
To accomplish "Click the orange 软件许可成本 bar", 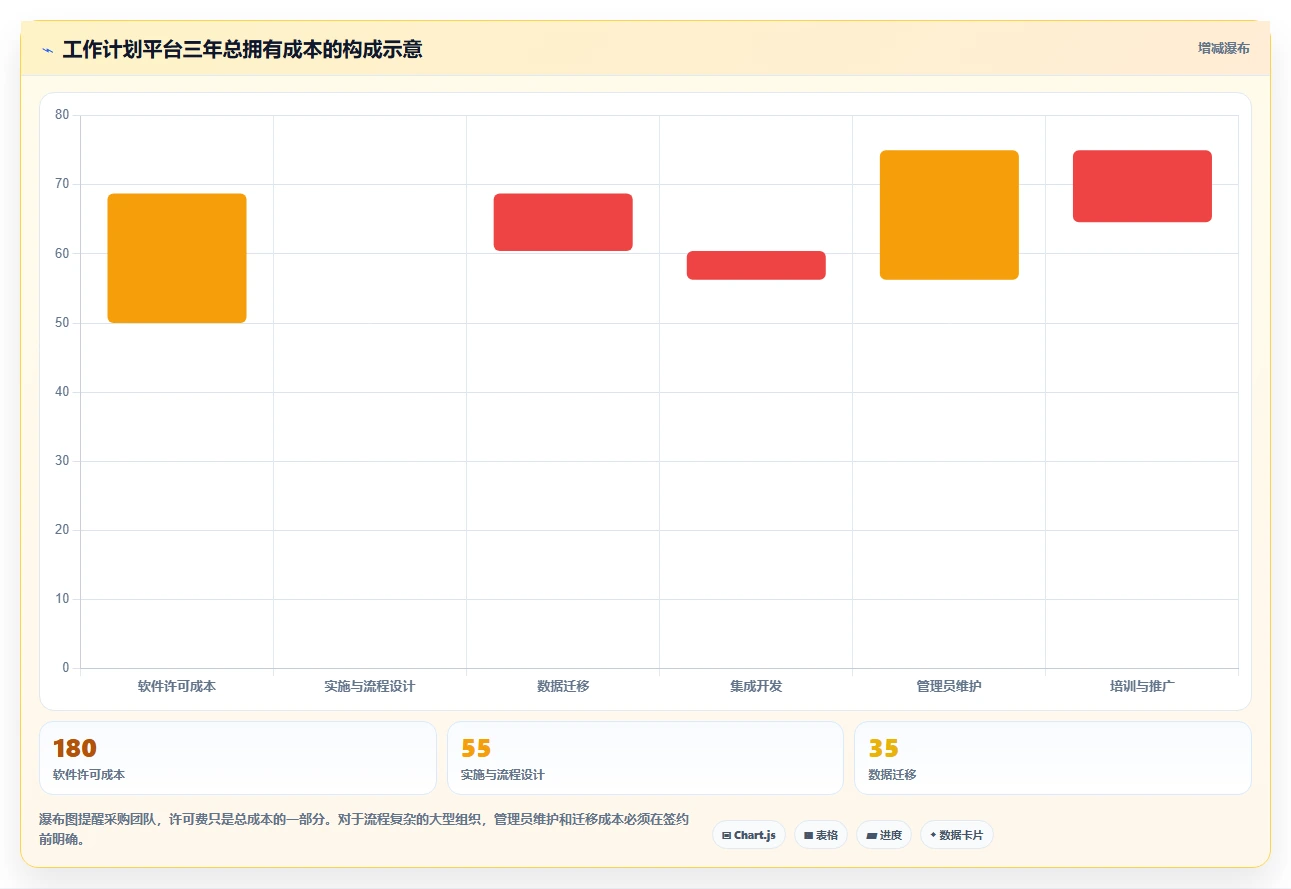I will [177, 258].
